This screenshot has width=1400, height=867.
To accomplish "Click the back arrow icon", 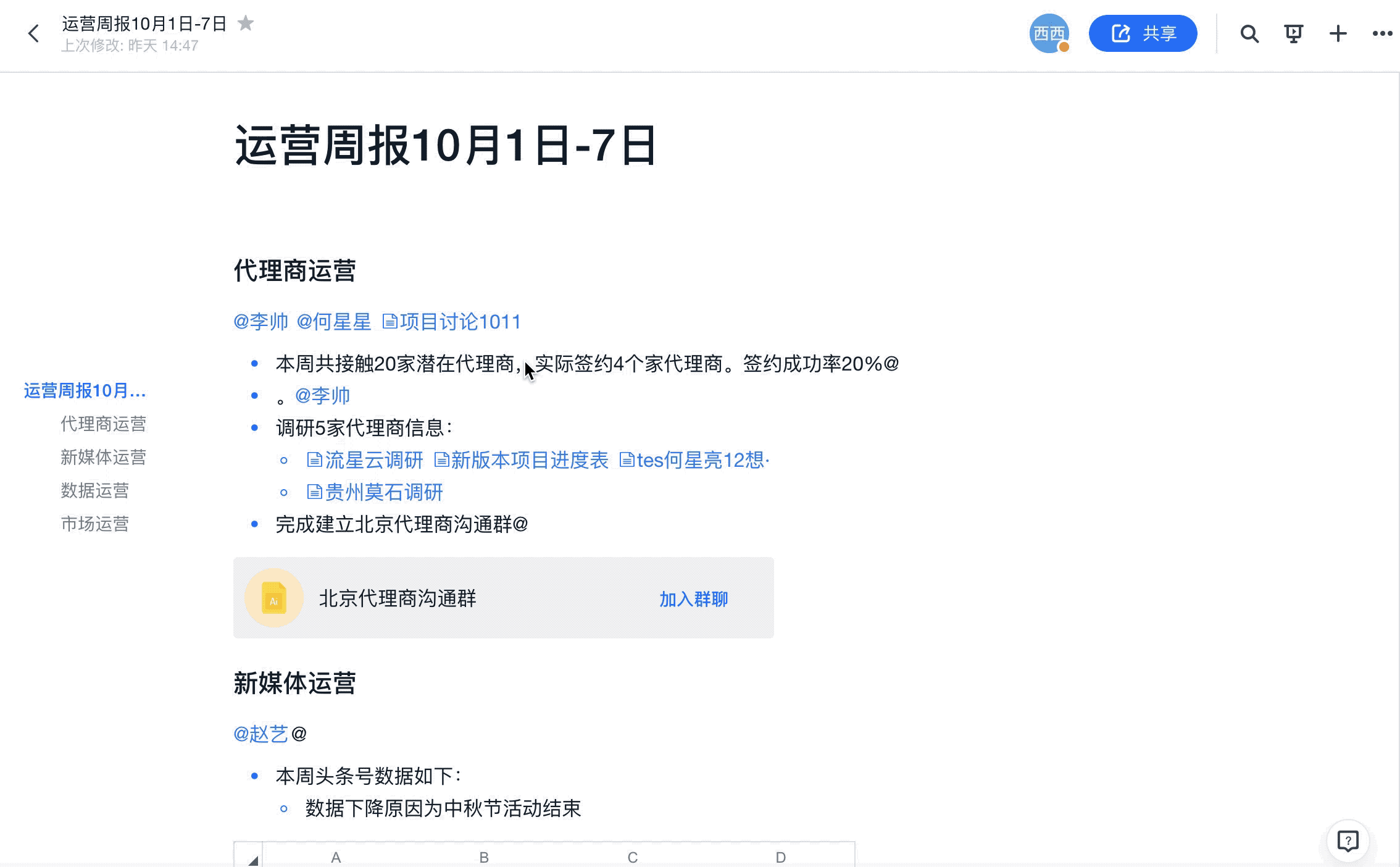I will pos(34,33).
